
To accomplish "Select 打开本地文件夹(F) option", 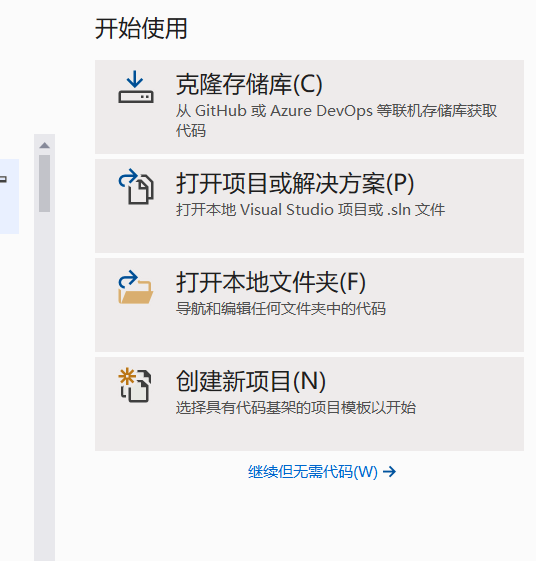I will [x=309, y=305].
